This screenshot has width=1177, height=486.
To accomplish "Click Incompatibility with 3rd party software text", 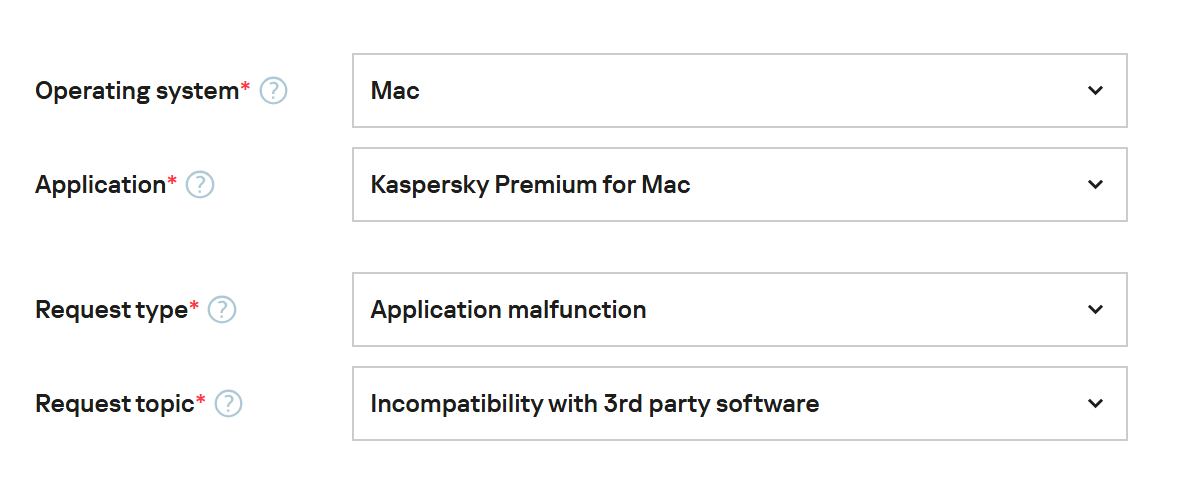I will pyautogui.click(x=594, y=404).
